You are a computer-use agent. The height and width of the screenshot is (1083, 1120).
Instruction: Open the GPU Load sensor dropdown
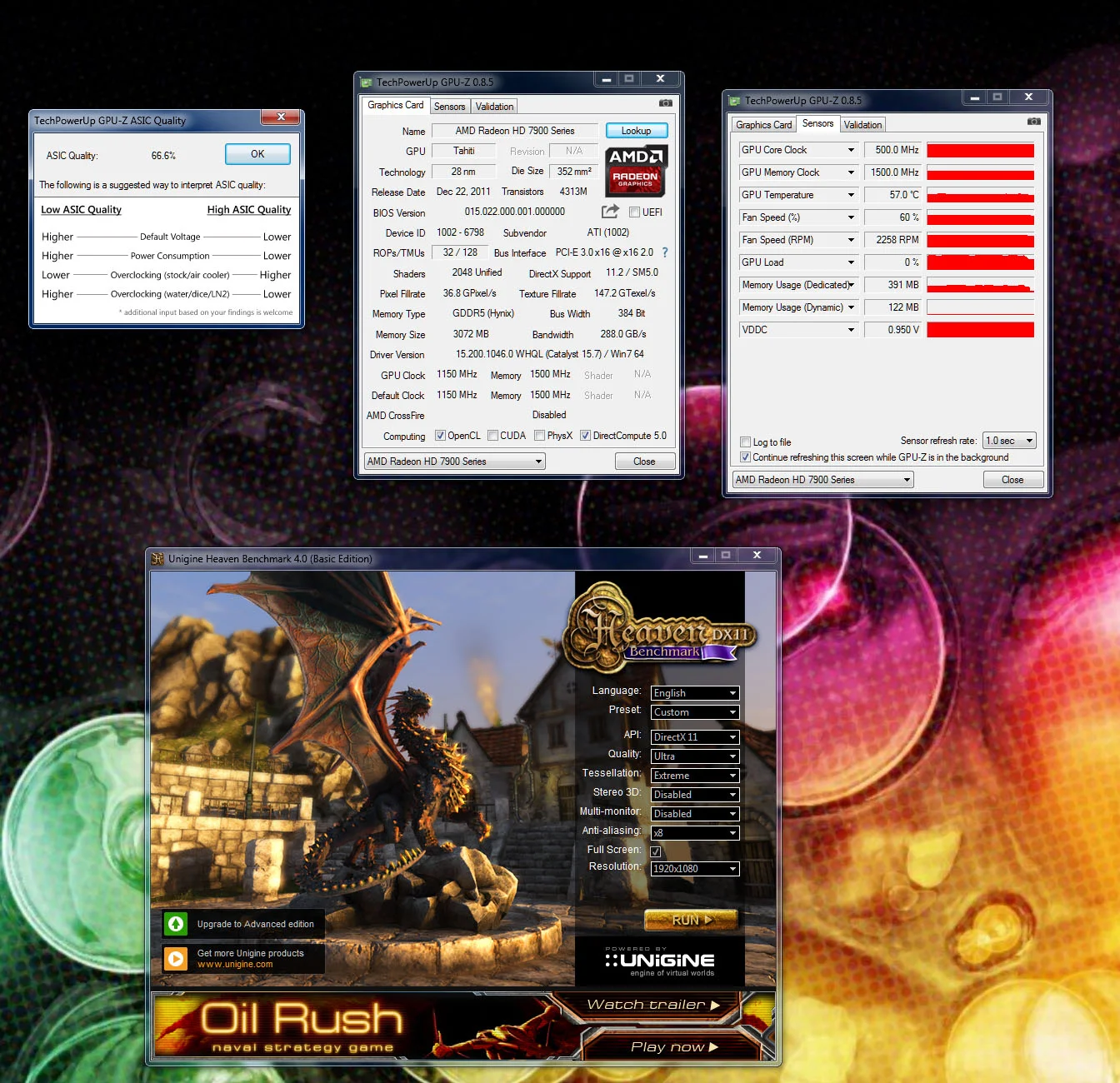(x=851, y=262)
